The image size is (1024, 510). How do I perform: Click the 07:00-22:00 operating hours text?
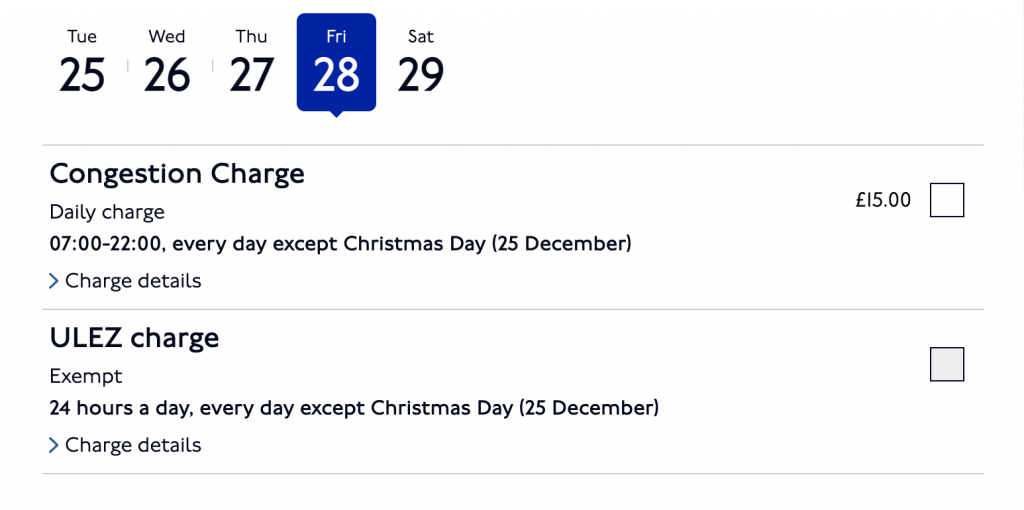(x=105, y=244)
